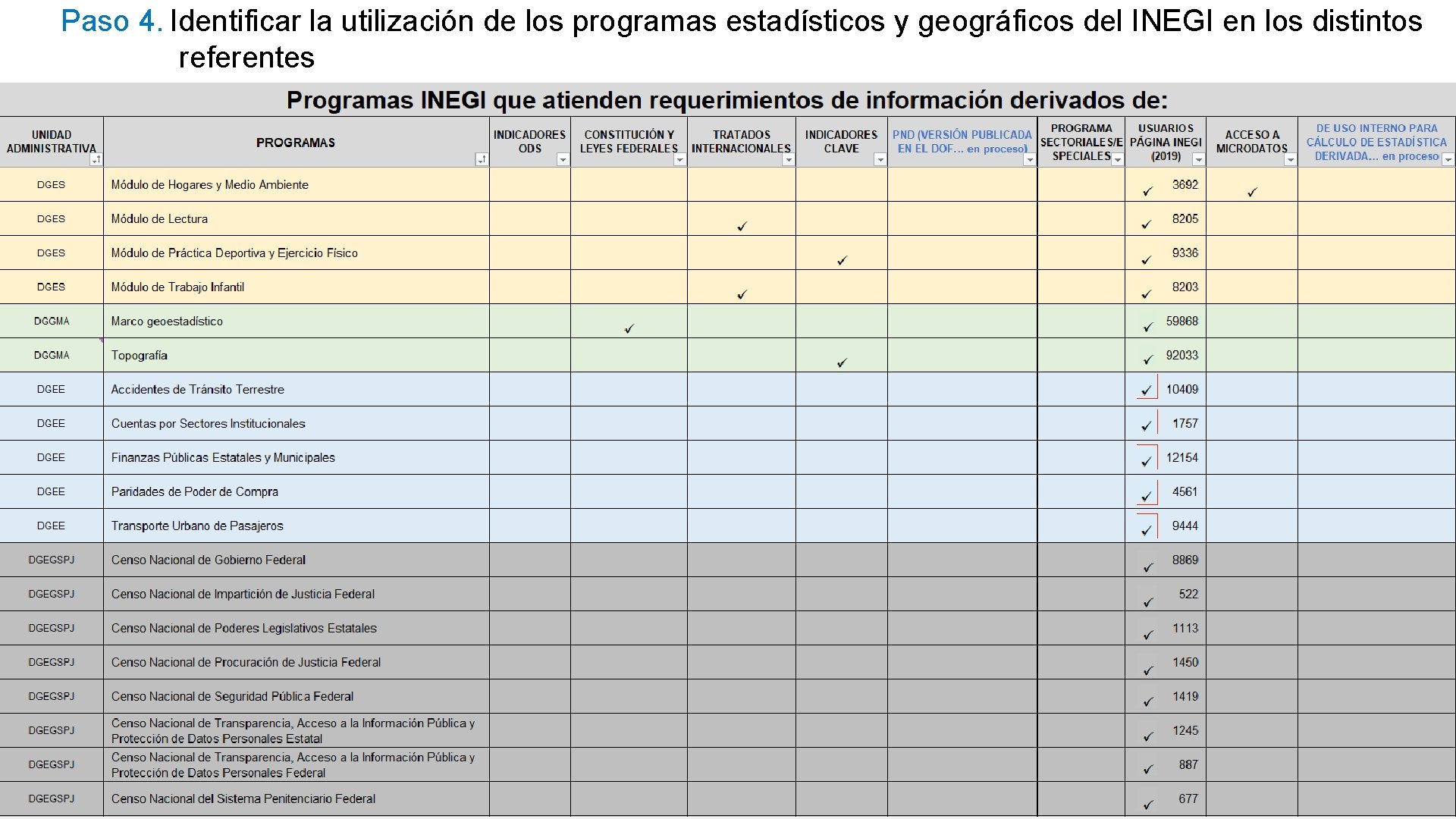
Task: Open Constitución y Leyes Federales filter arrow
Action: tap(679, 159)
